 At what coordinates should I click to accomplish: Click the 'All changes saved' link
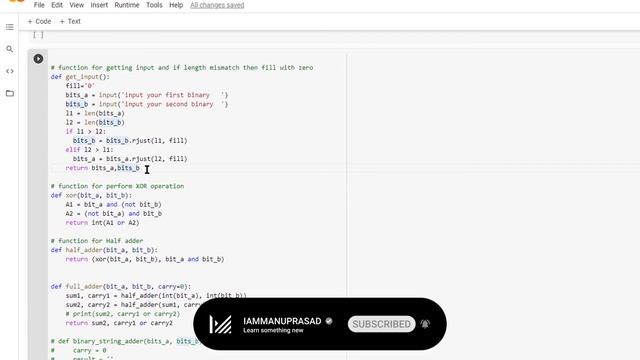(217, 5)
